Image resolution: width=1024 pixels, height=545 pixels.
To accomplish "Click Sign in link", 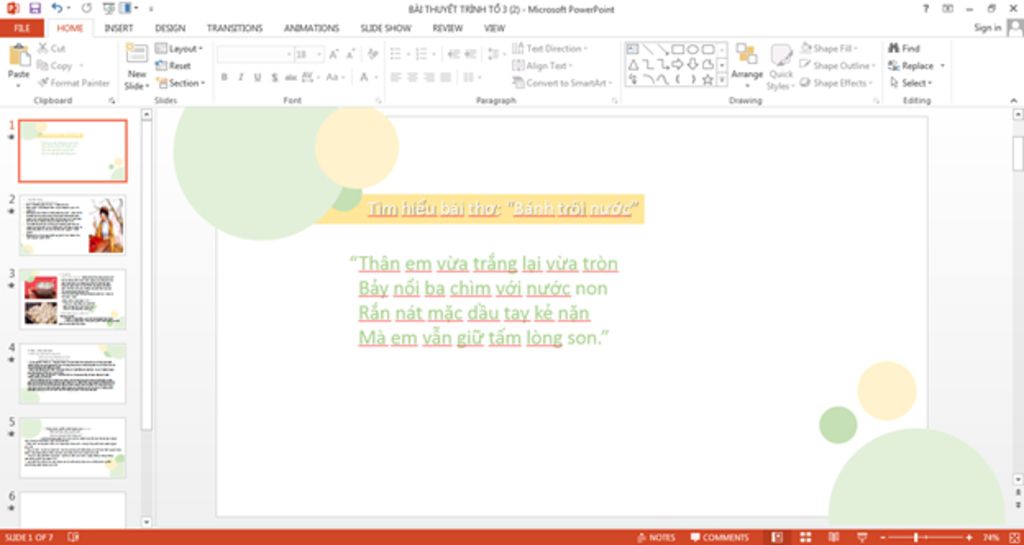I will 987,28.
